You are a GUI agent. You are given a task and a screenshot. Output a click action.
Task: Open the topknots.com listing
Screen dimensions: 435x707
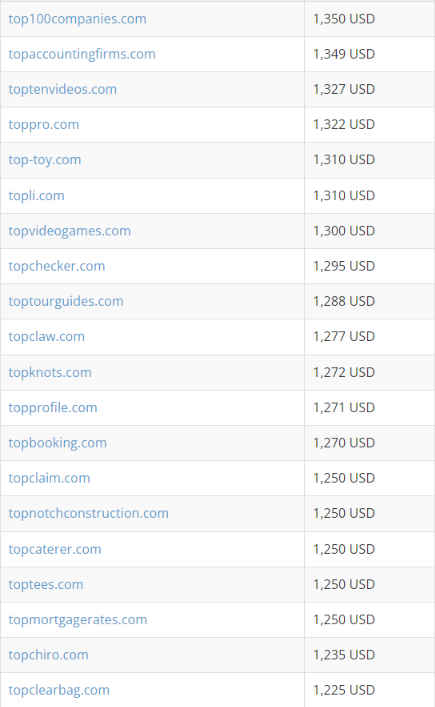point(50,372)
